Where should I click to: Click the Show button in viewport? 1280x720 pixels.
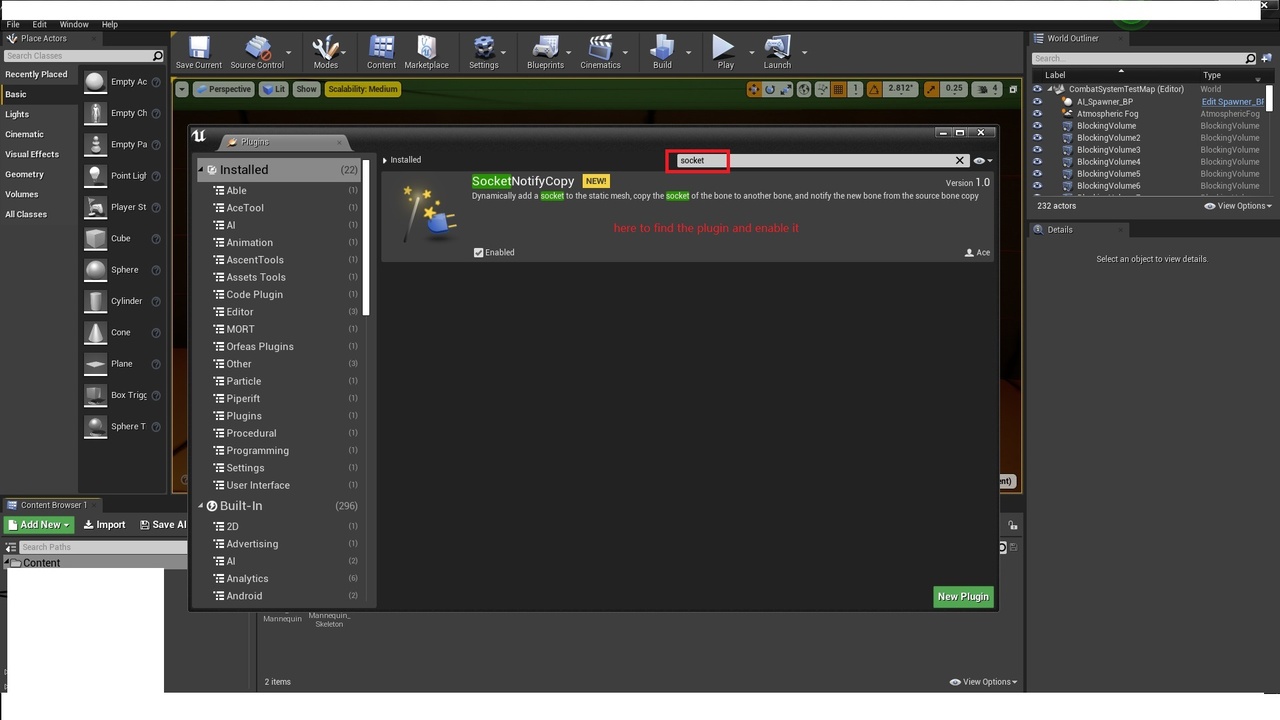[306, 89]
